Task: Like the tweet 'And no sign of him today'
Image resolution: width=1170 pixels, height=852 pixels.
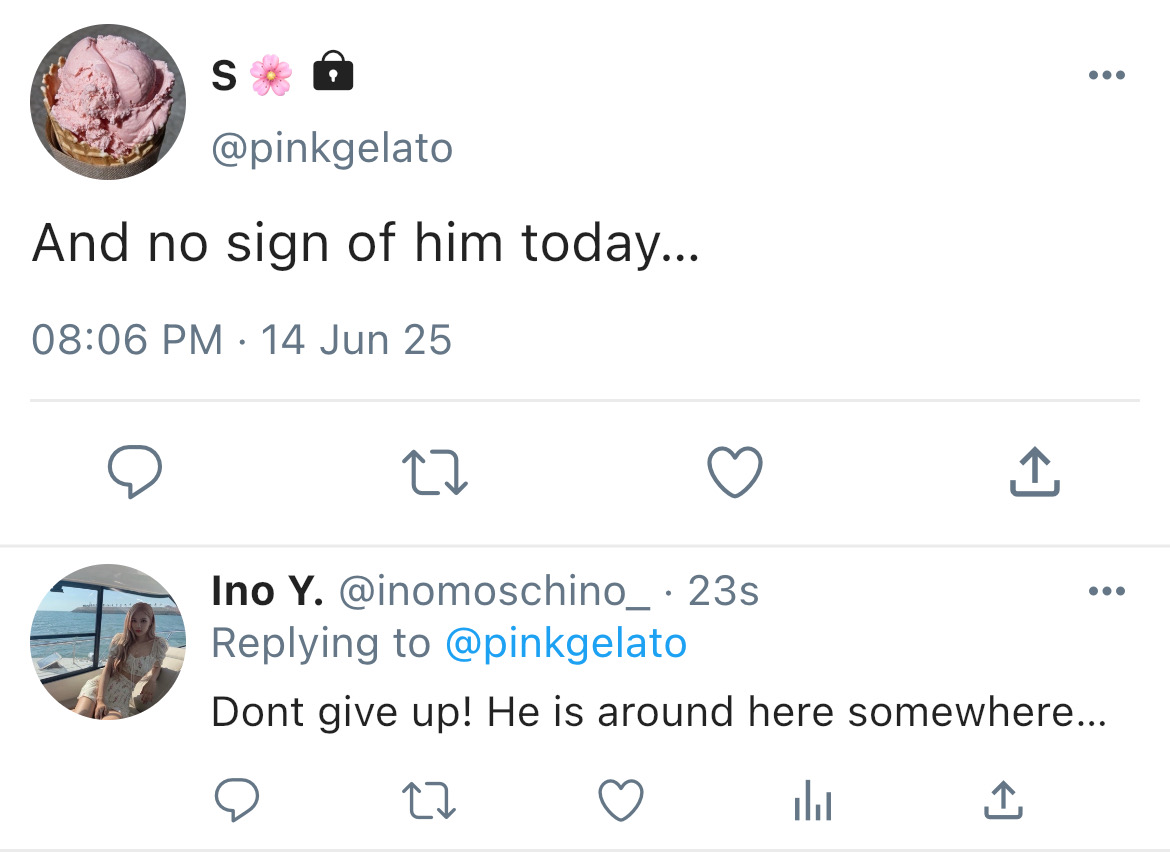Action: (735, 472)
